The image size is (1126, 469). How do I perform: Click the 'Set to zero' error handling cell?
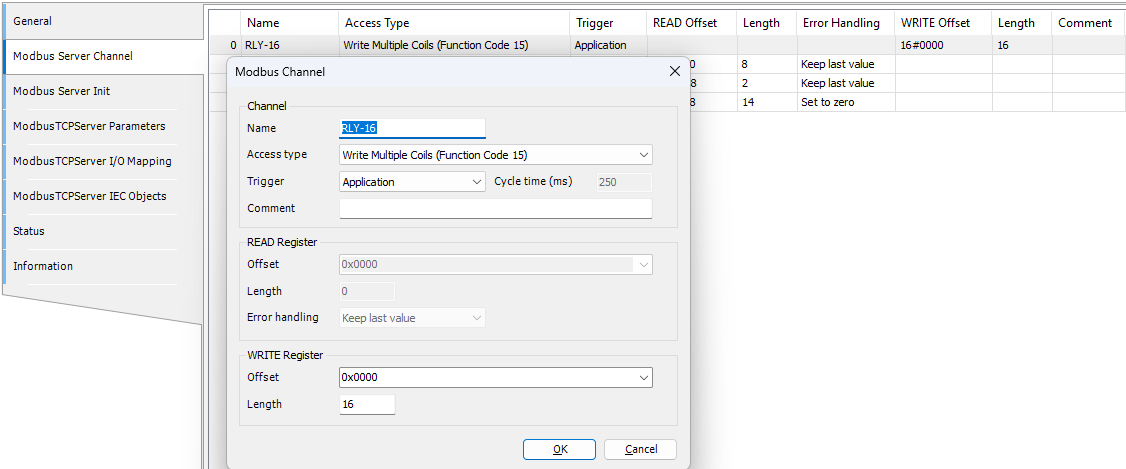[x=845, y=102]
